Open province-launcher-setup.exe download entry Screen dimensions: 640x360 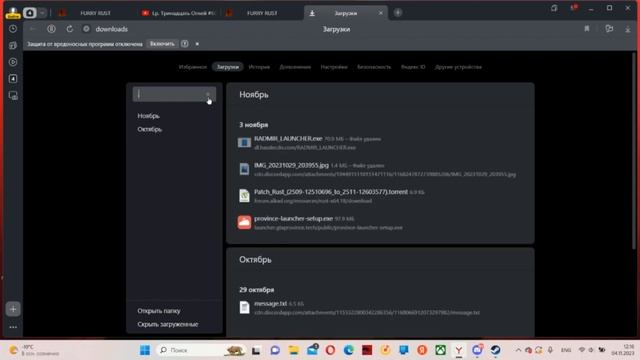[x=293, y=219]
